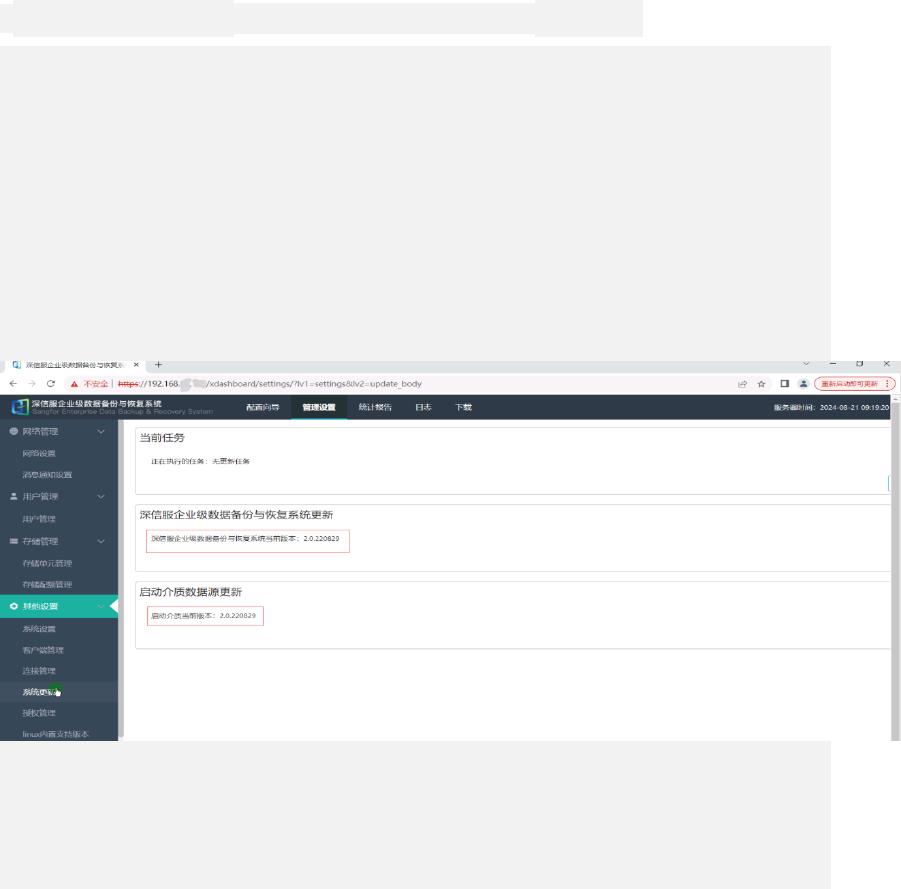
Task: Click the Sangfor backup system logo
Action: (20, 407)
